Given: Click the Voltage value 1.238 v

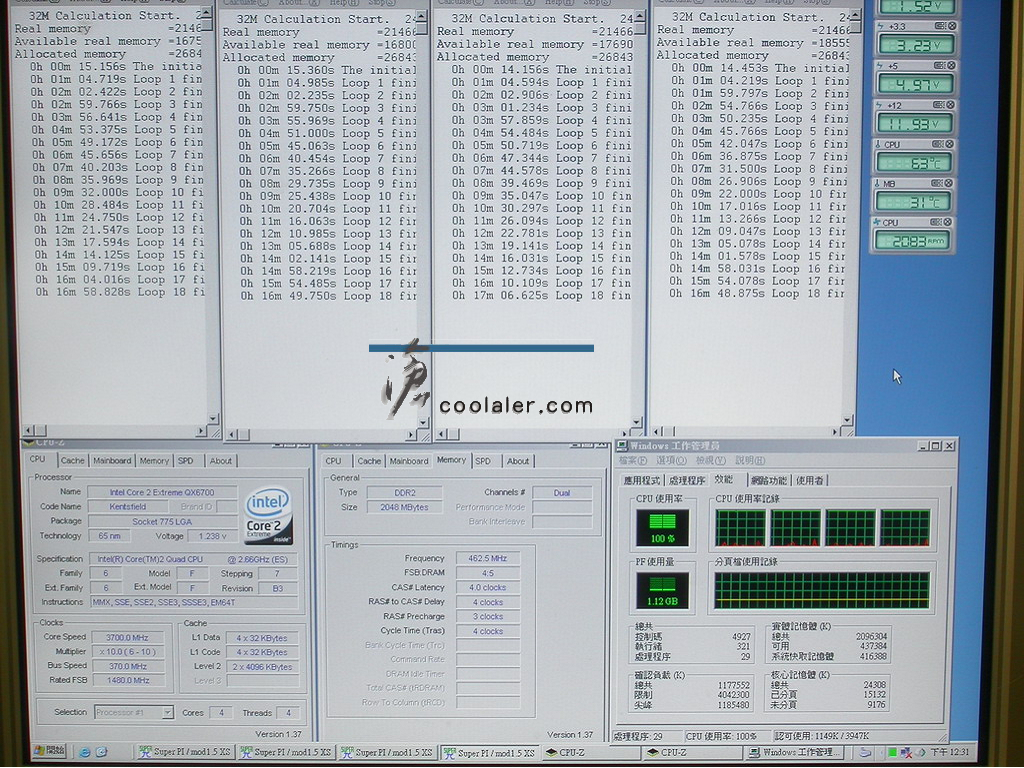Looking at the screenshot, I should click(x=212, y=536).
